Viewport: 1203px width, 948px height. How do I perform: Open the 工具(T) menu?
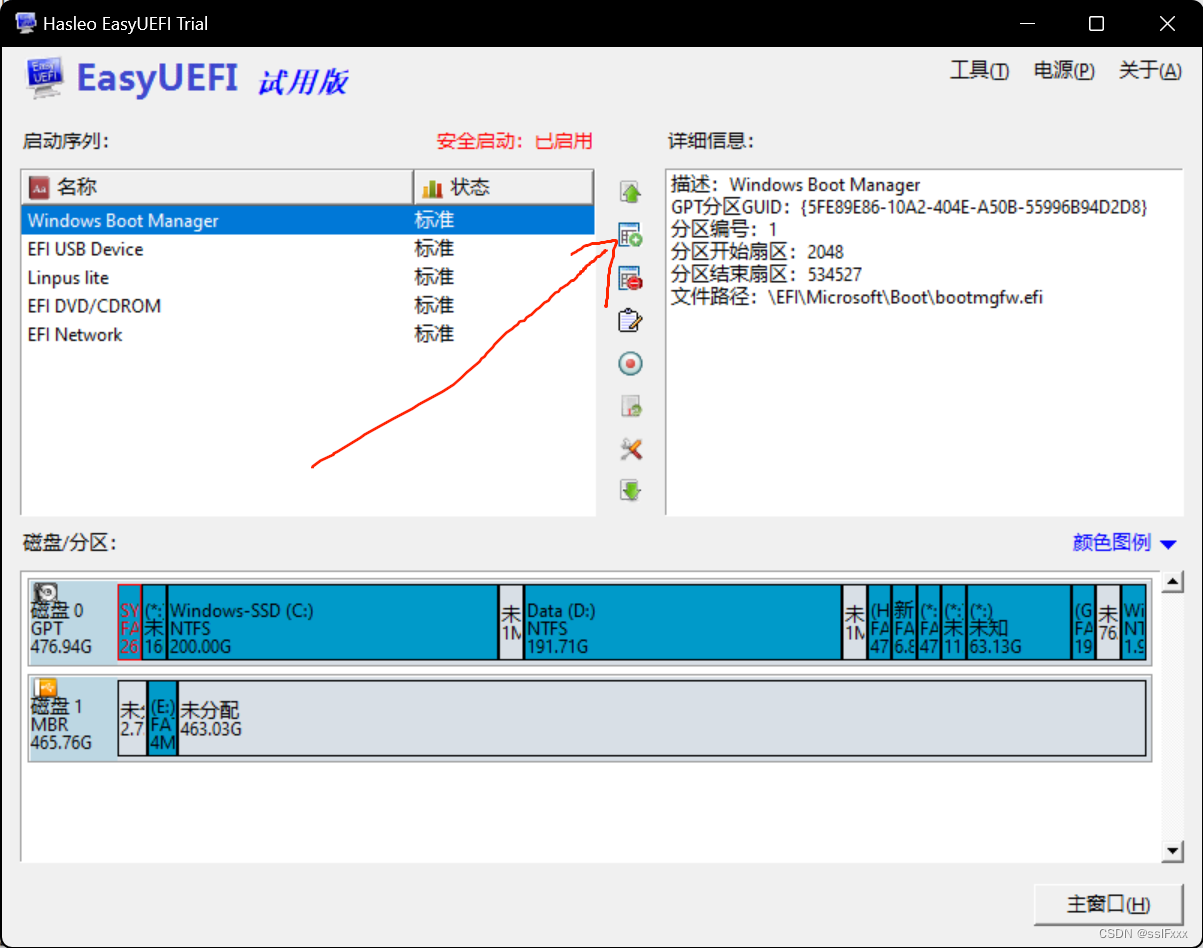point(979,71)
